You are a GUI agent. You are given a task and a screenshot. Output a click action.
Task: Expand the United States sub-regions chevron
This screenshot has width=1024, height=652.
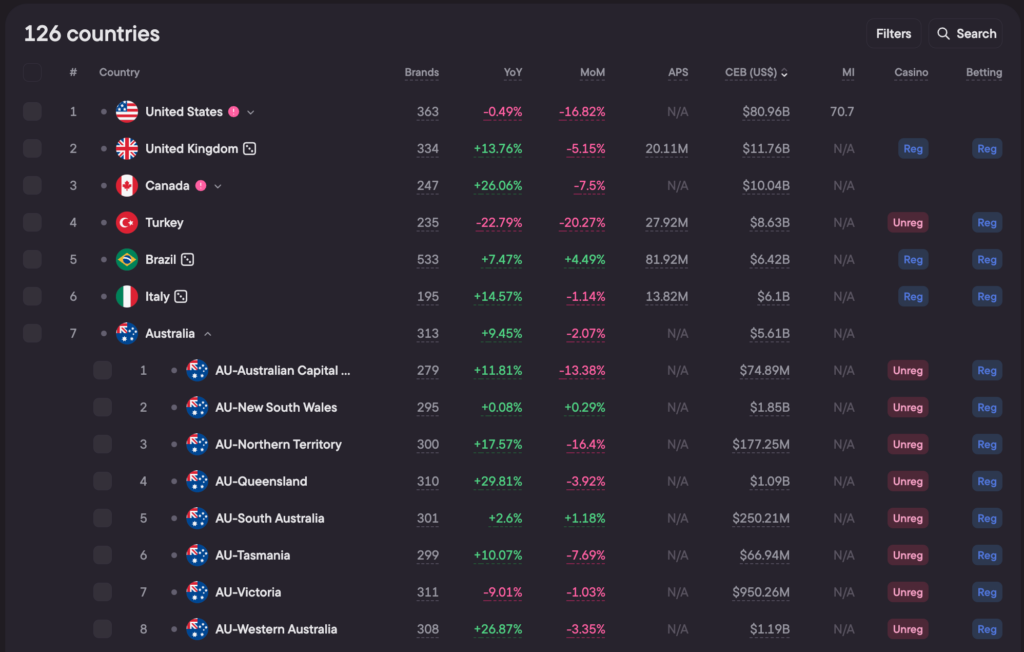point(251,112)
